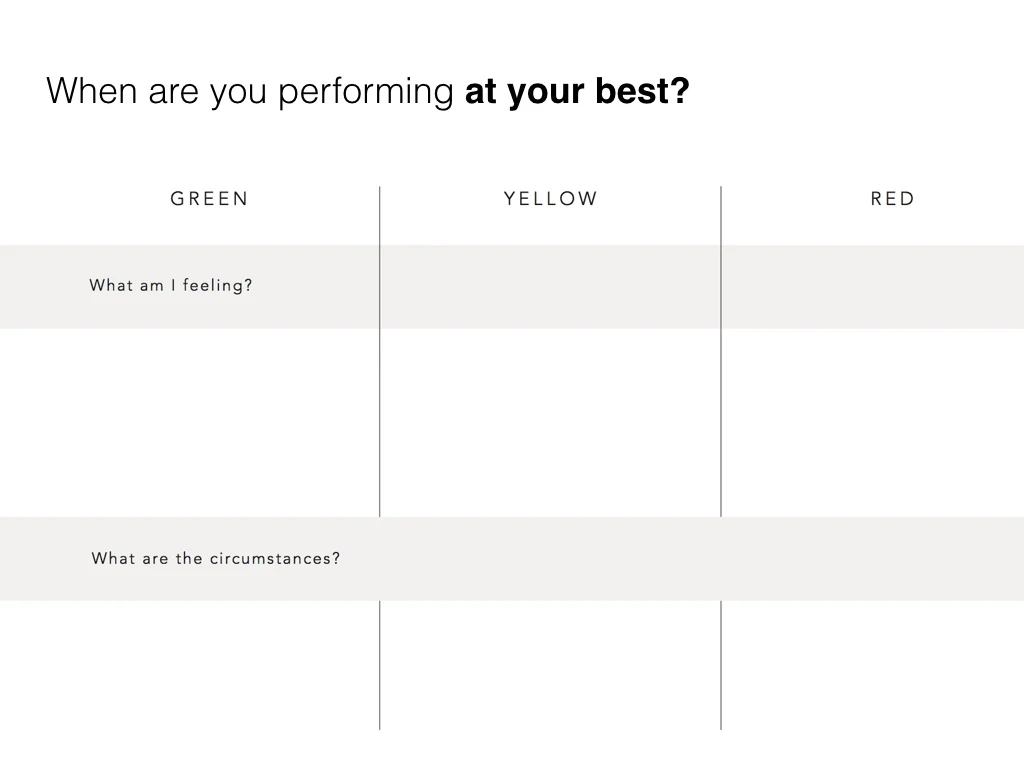Click the vertical divider between GREEN and YELLOW
Image resolution: width=1024 pixels, height=768 pixels.
[x=379, y=353]
